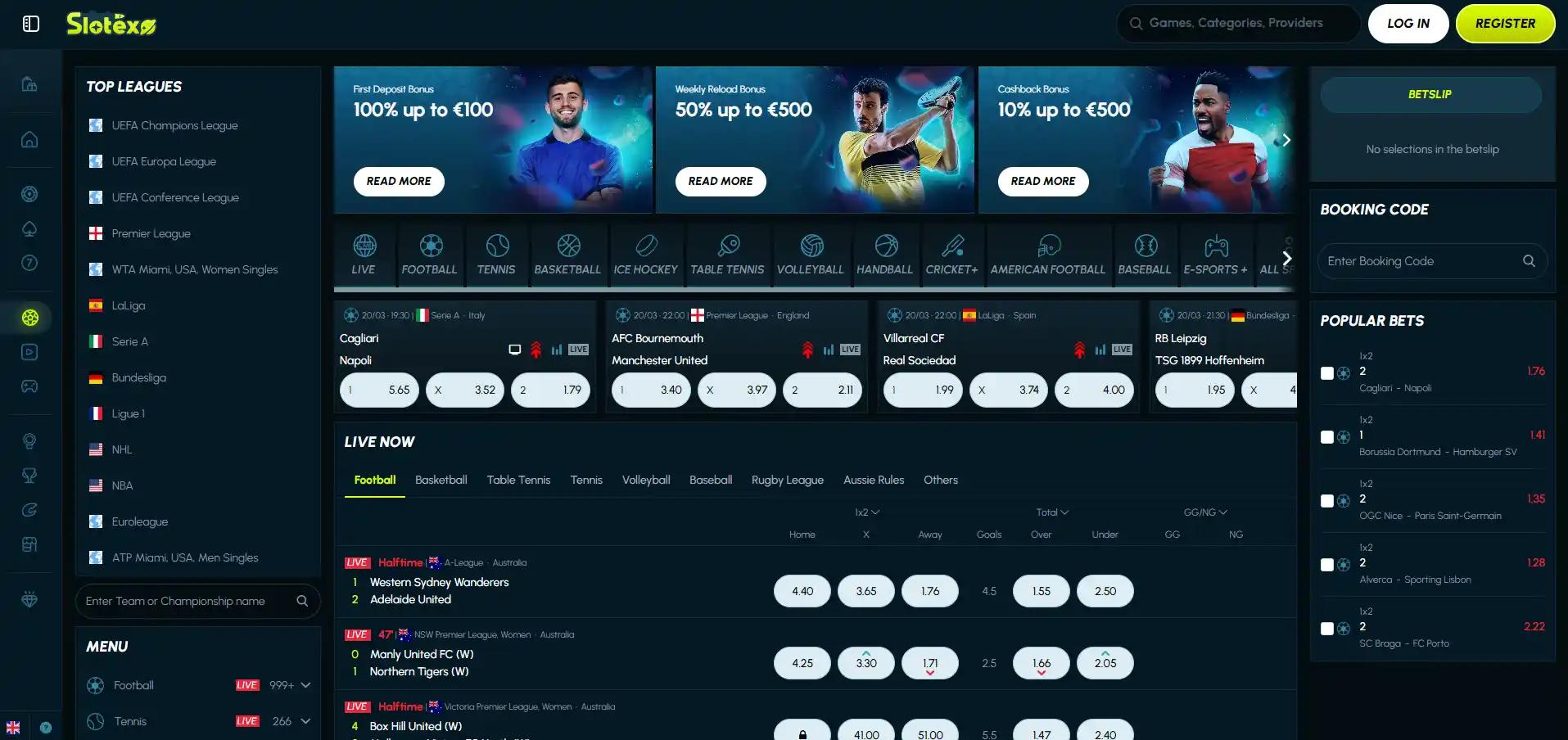This screenshot has width=1568, height=740.
Task: Open the play-button video sidebar icon
Action: [x=29, y=352]
